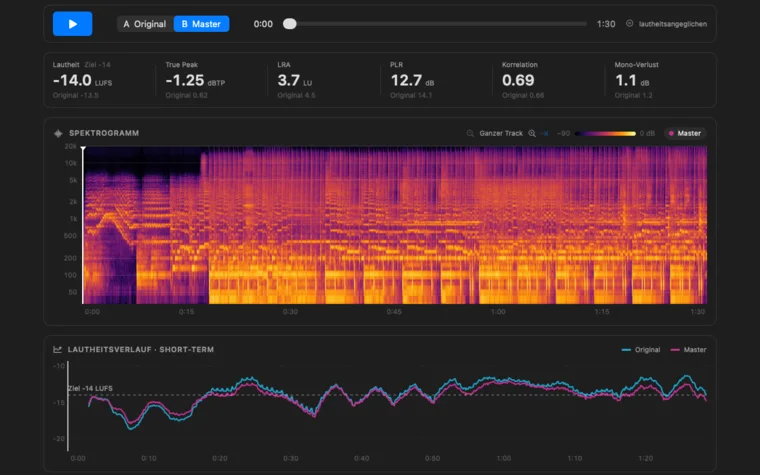Screen dimensions: 760x475
Task: Click the True Peak value -1.25 dBTP
Action: [x=195, y=80]
